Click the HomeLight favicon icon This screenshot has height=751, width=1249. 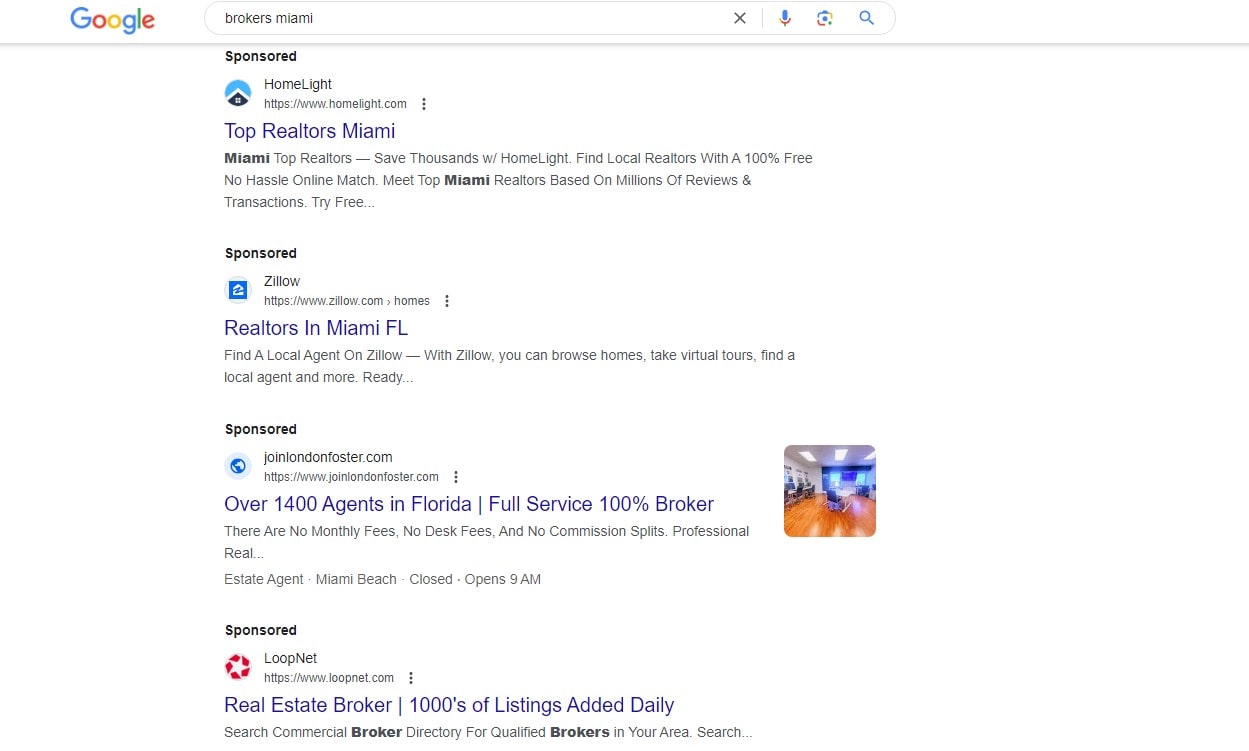pyautogui.click(x=238, y=94)
